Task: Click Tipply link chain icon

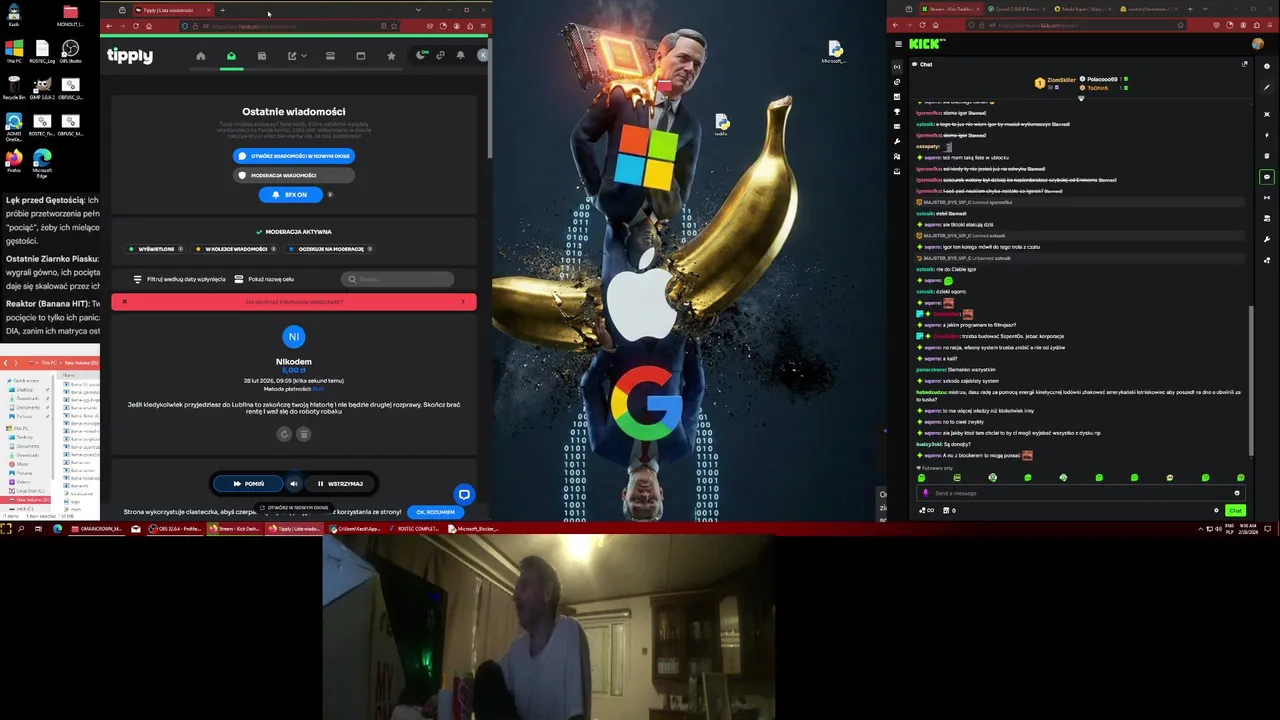Action: click(x=440, y=56)
